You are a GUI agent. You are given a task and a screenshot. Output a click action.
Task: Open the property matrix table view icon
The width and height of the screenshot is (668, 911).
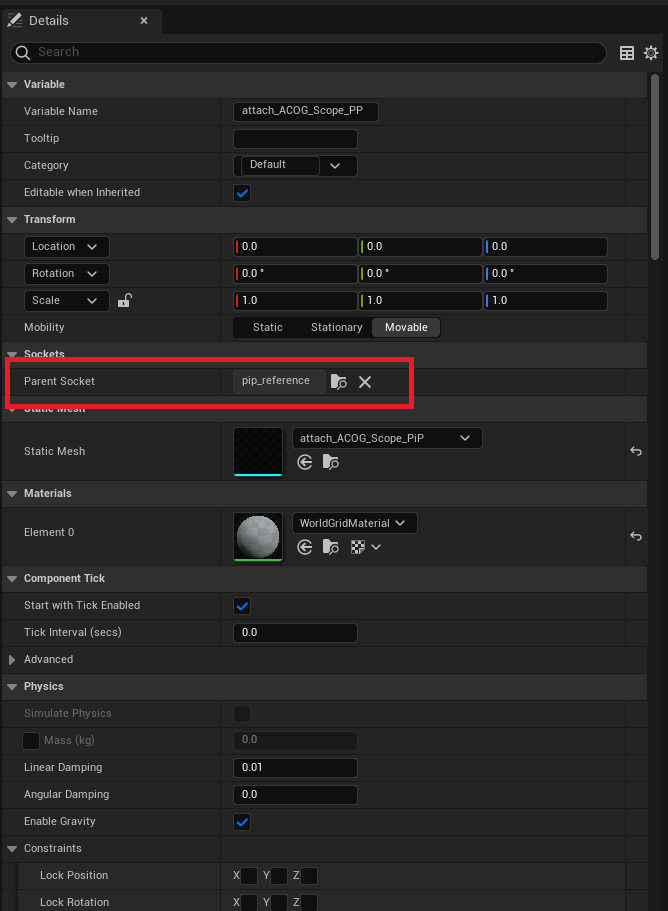pyautogui.click(x=627, y=53)
